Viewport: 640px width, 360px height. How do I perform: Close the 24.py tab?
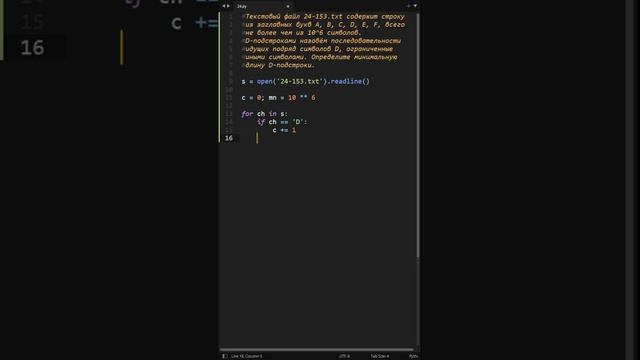pyautogui.click(x=288, y=7)
